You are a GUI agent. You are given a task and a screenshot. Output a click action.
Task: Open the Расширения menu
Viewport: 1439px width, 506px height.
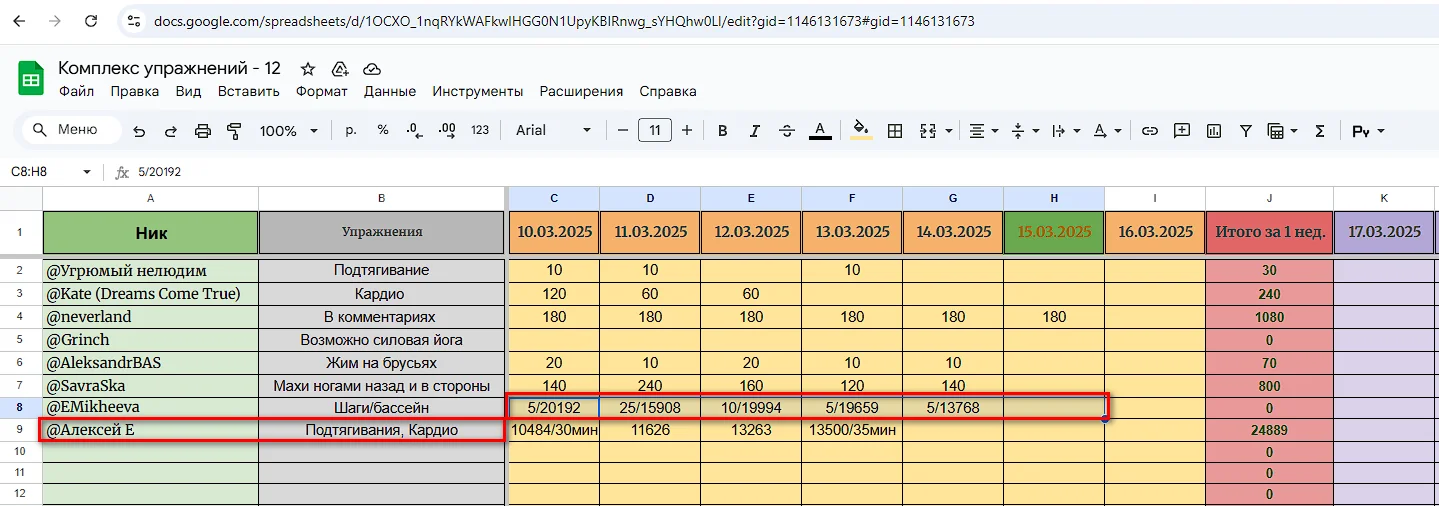pos(581,91)
